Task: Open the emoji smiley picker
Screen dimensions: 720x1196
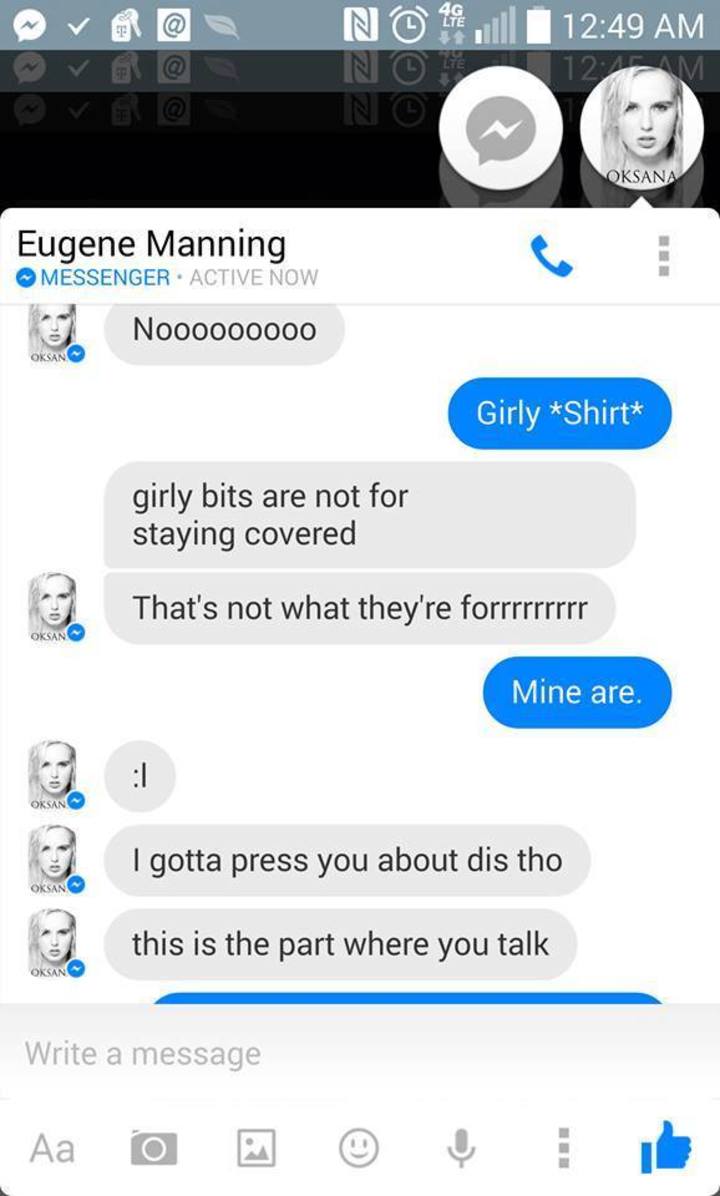Action: click(358, 1147)
